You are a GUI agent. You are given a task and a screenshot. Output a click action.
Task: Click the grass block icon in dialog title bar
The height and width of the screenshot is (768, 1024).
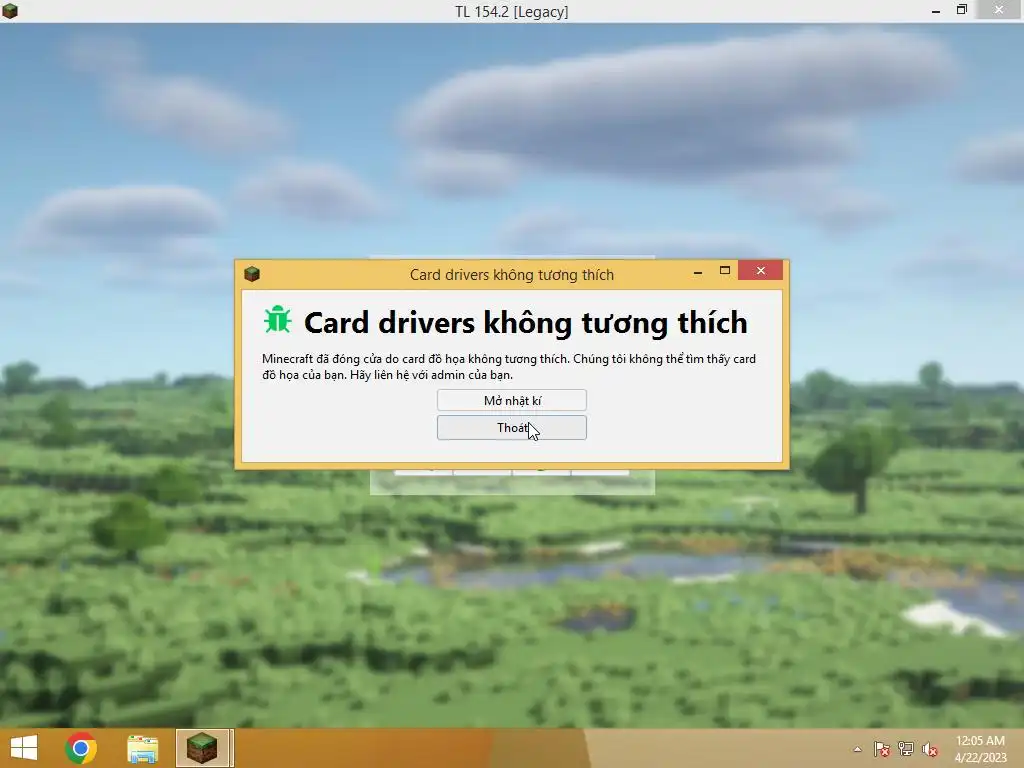tap(252, 274)
